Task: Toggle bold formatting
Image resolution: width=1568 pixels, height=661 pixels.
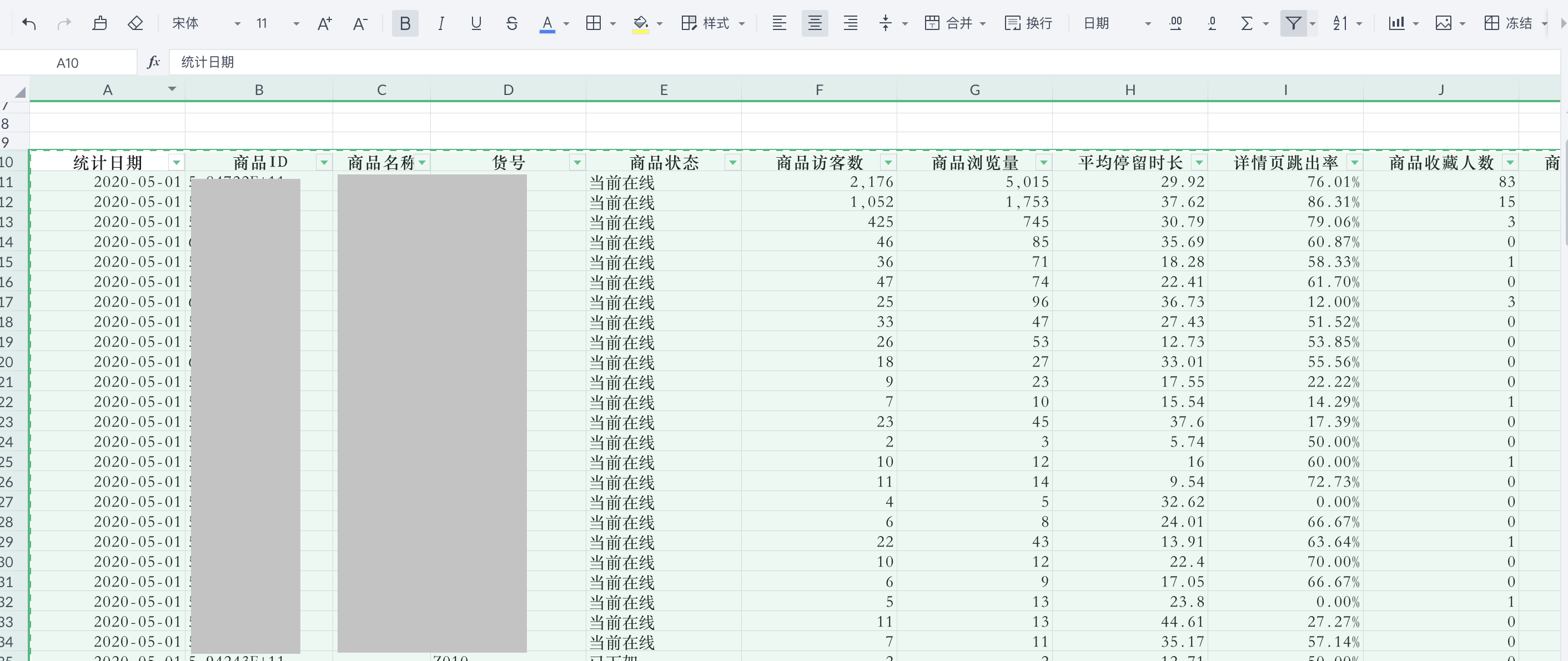Action: coord(405,24)
